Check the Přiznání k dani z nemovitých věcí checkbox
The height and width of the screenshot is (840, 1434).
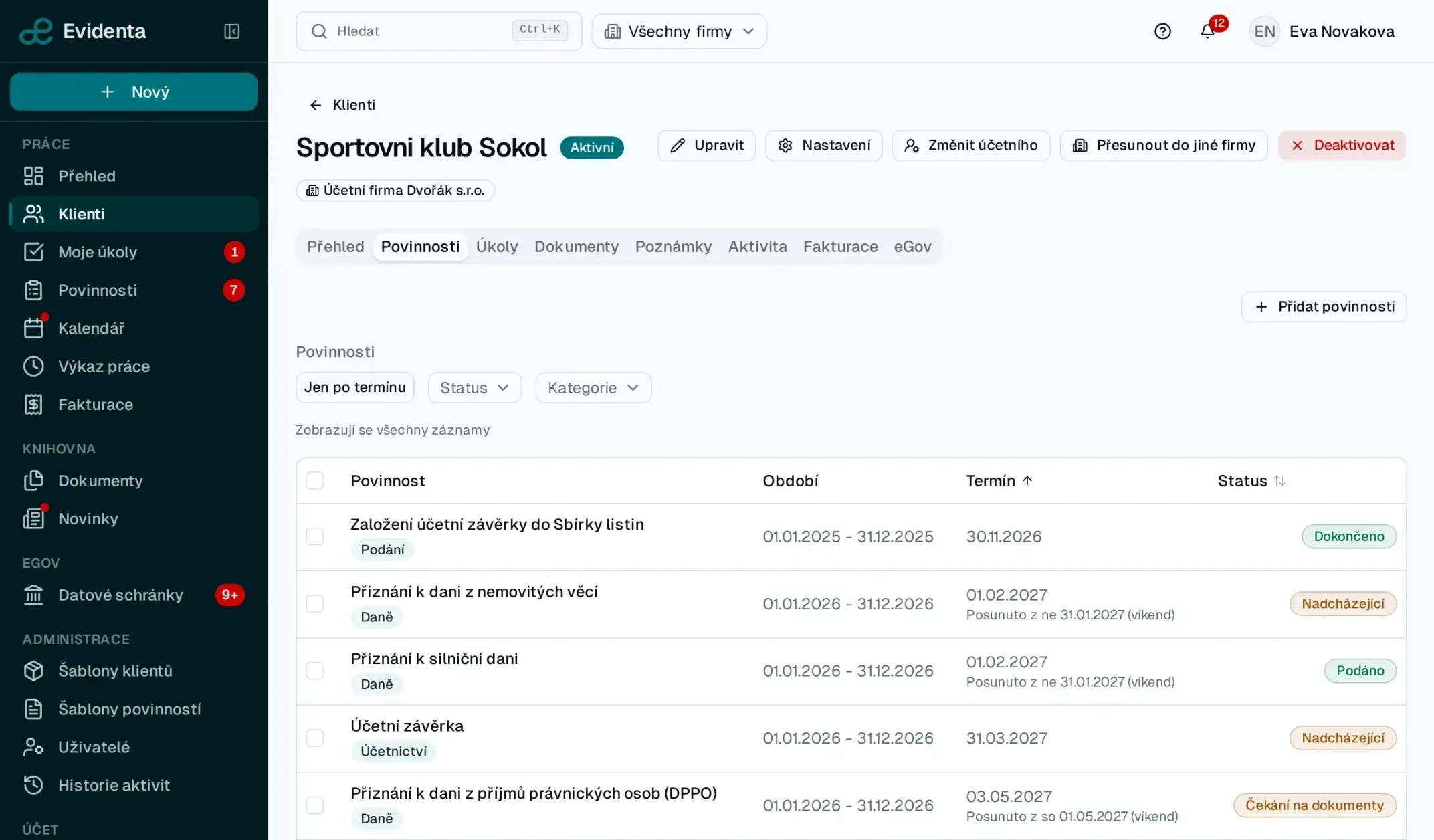315,604
